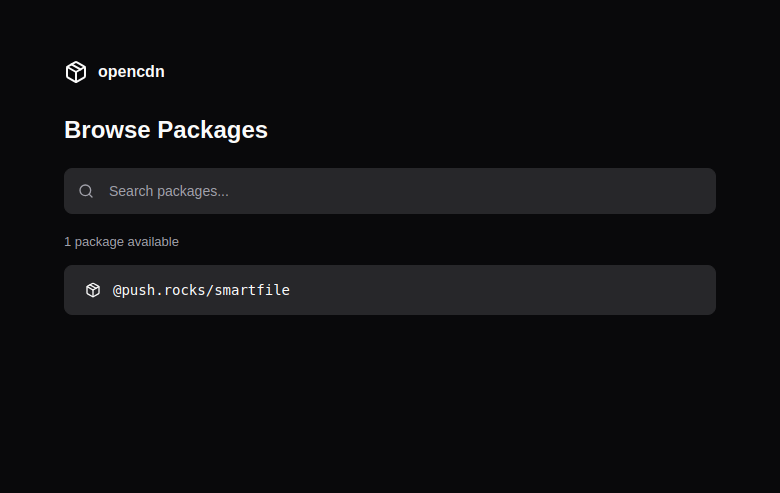Click the opencdn cube logo icon
This screenshot has width=780, height=493.
(76, 72)
